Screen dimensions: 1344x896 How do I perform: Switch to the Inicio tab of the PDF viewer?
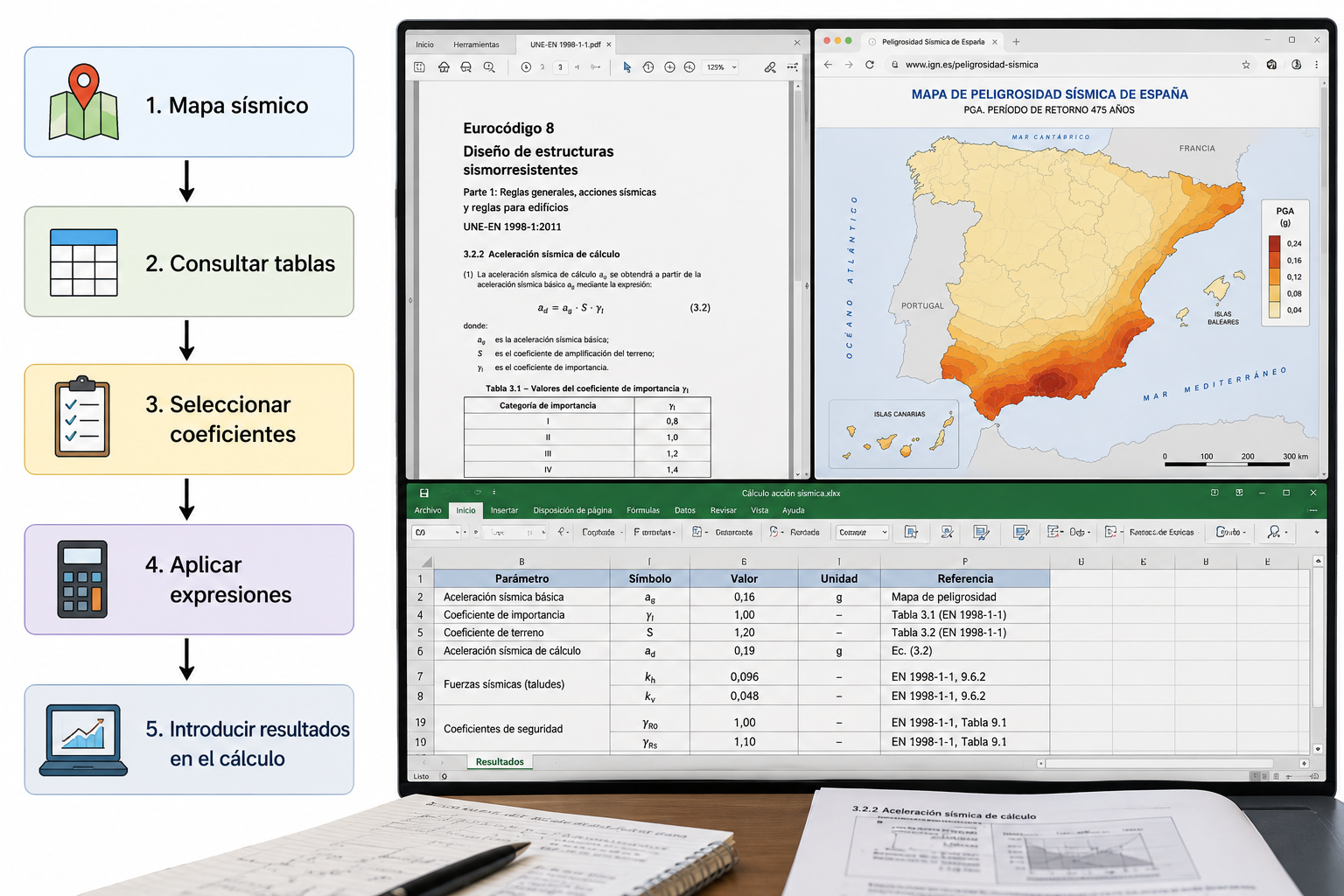click(x=424, y=45)
